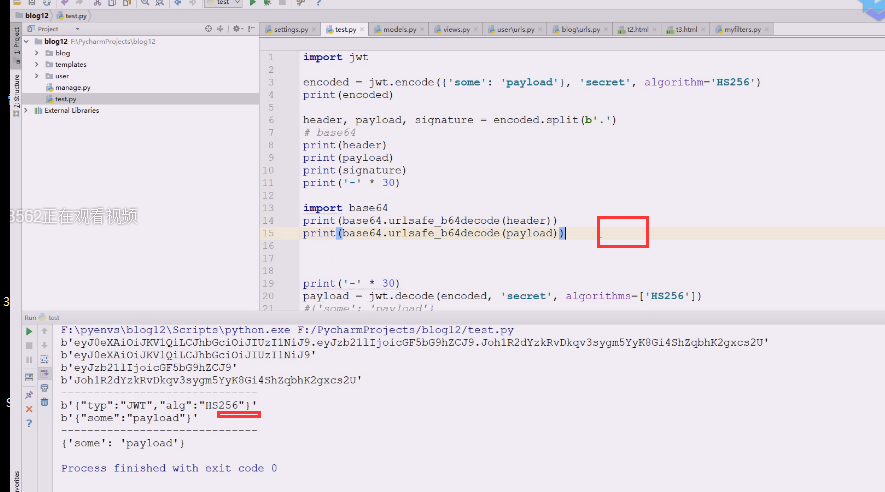Run test from the top toolbar
Viewport: 885px width, 492px height.
253,2
